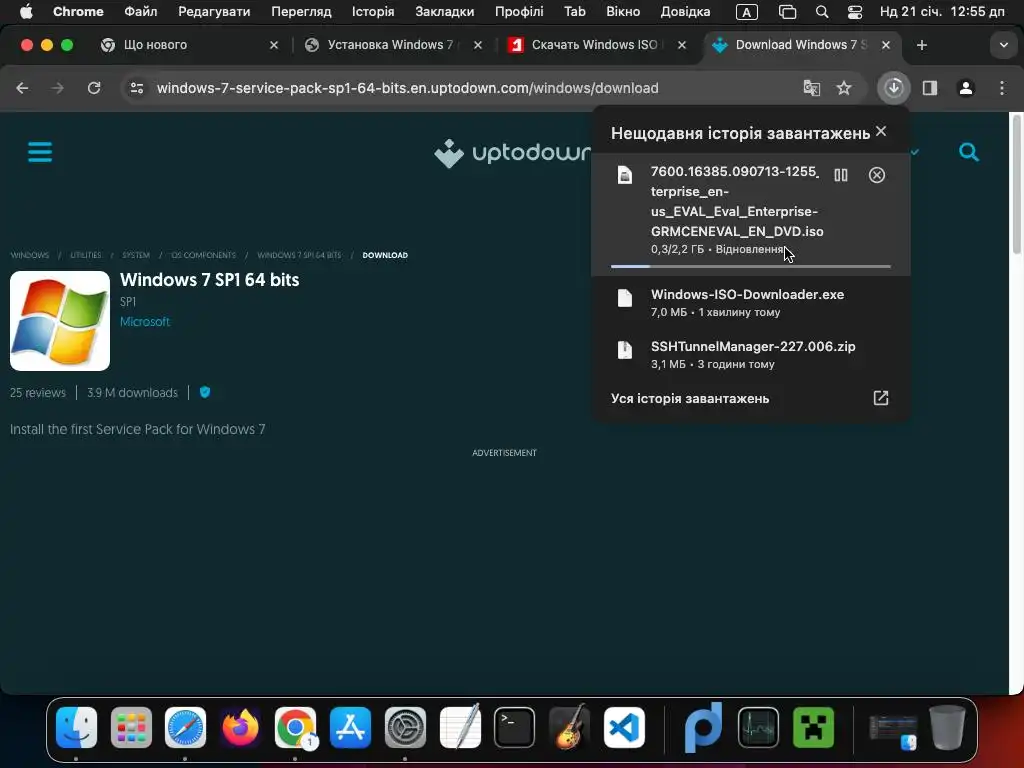Open Uptodown hamburger menu

pos(40,152)
